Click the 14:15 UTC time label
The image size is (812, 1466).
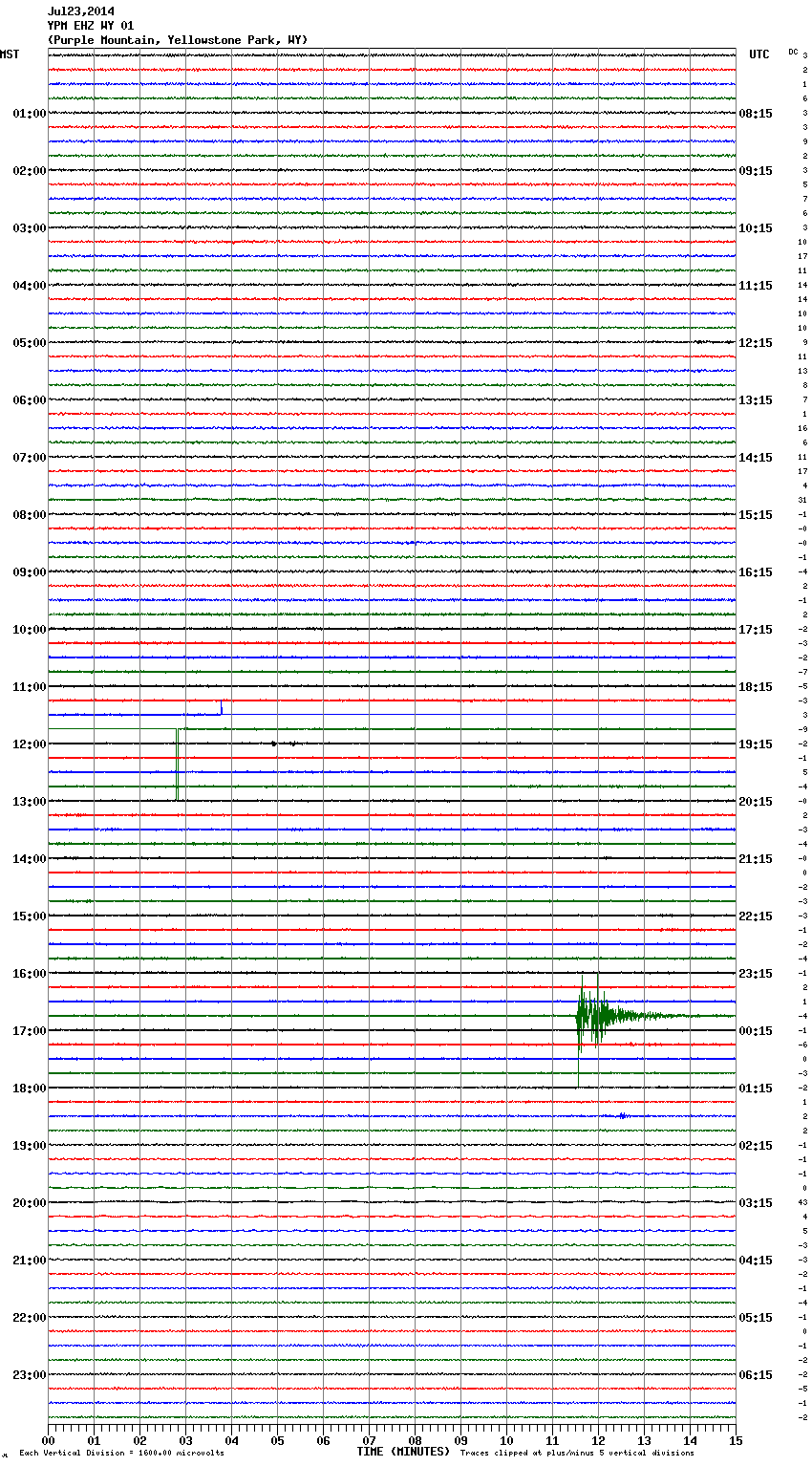click(x=756, y=458)
